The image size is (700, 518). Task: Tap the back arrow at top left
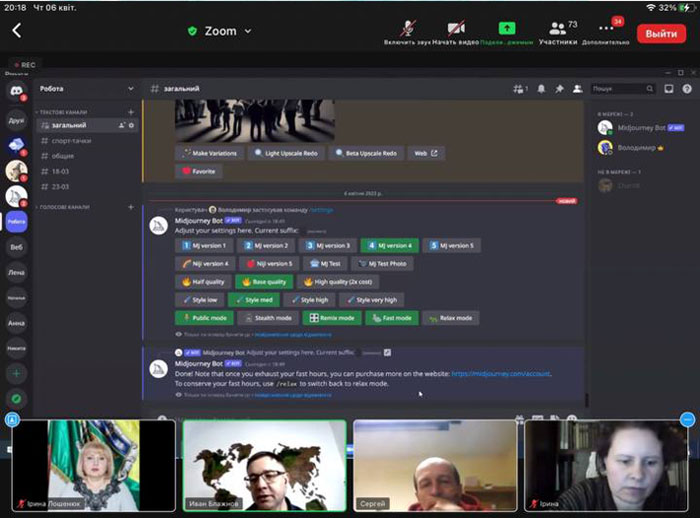click(17, 30)
